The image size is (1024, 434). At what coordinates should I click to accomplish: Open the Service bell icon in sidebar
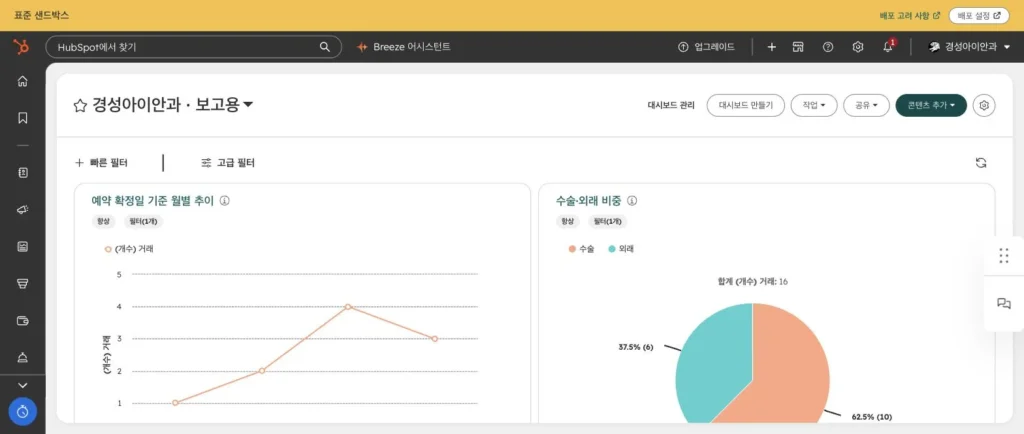point(23,357)
